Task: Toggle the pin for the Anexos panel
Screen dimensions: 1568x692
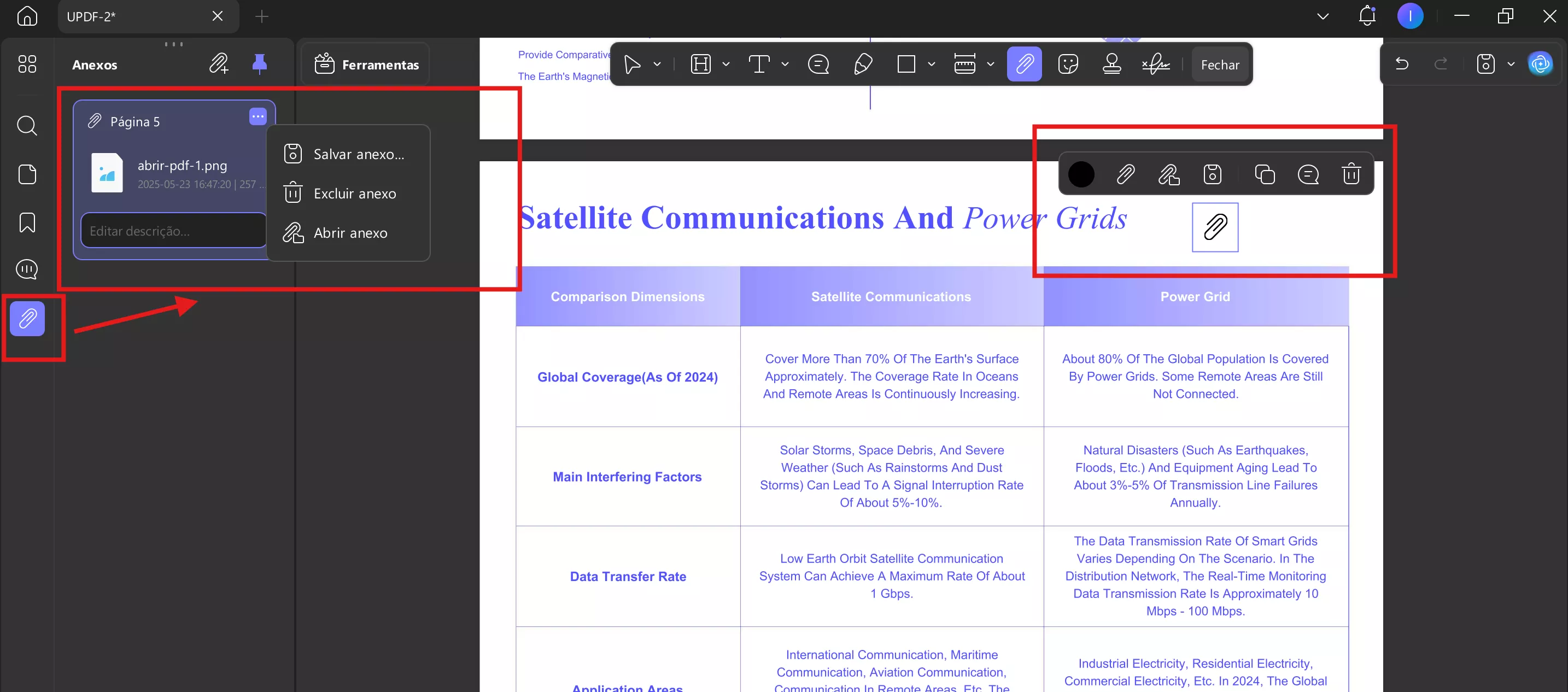Action: (x=259, y=63)
